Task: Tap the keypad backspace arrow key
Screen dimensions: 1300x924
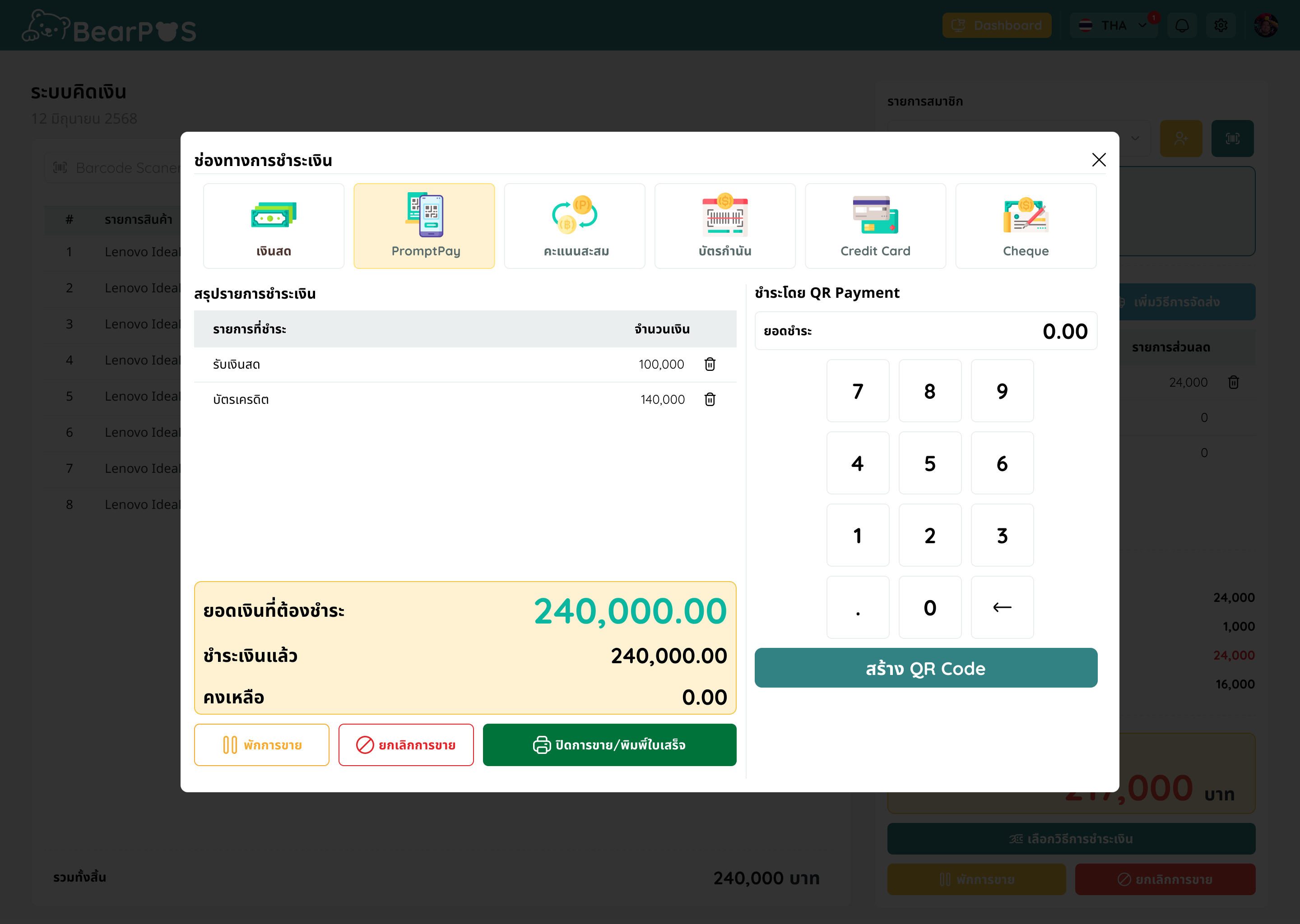Action: (1003, 608)
